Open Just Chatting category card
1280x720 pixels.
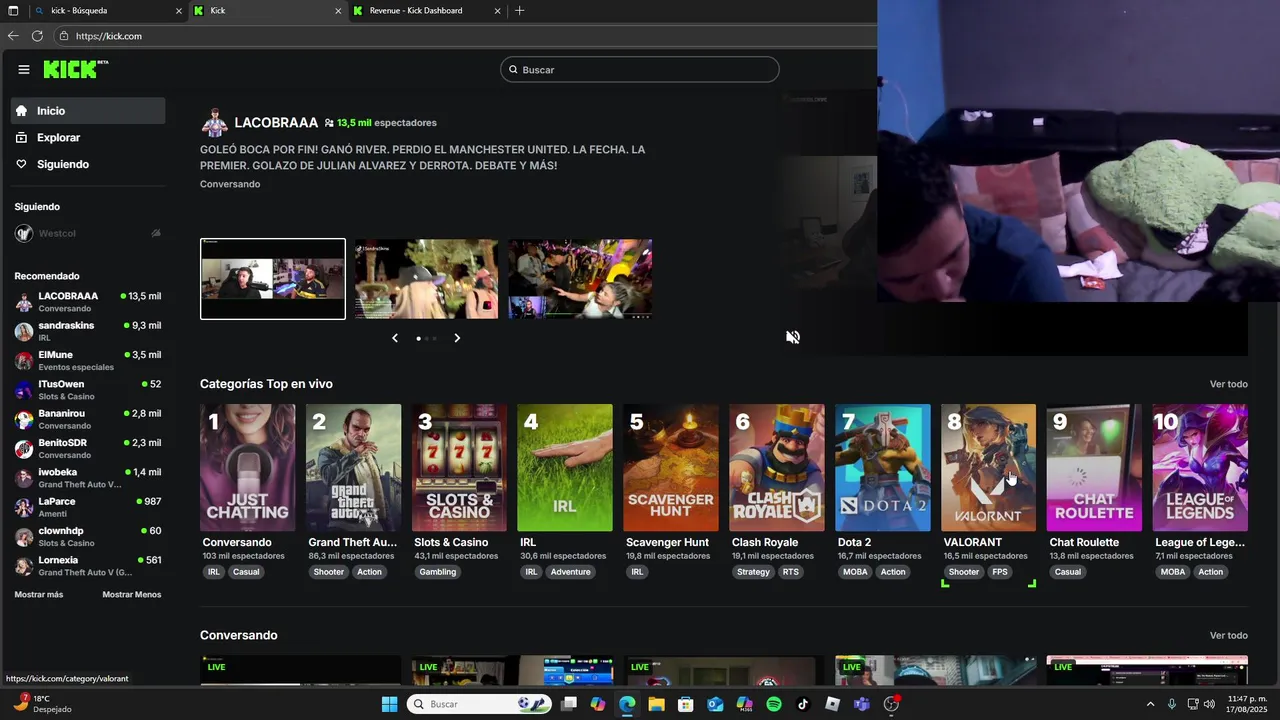pos(247,467)
